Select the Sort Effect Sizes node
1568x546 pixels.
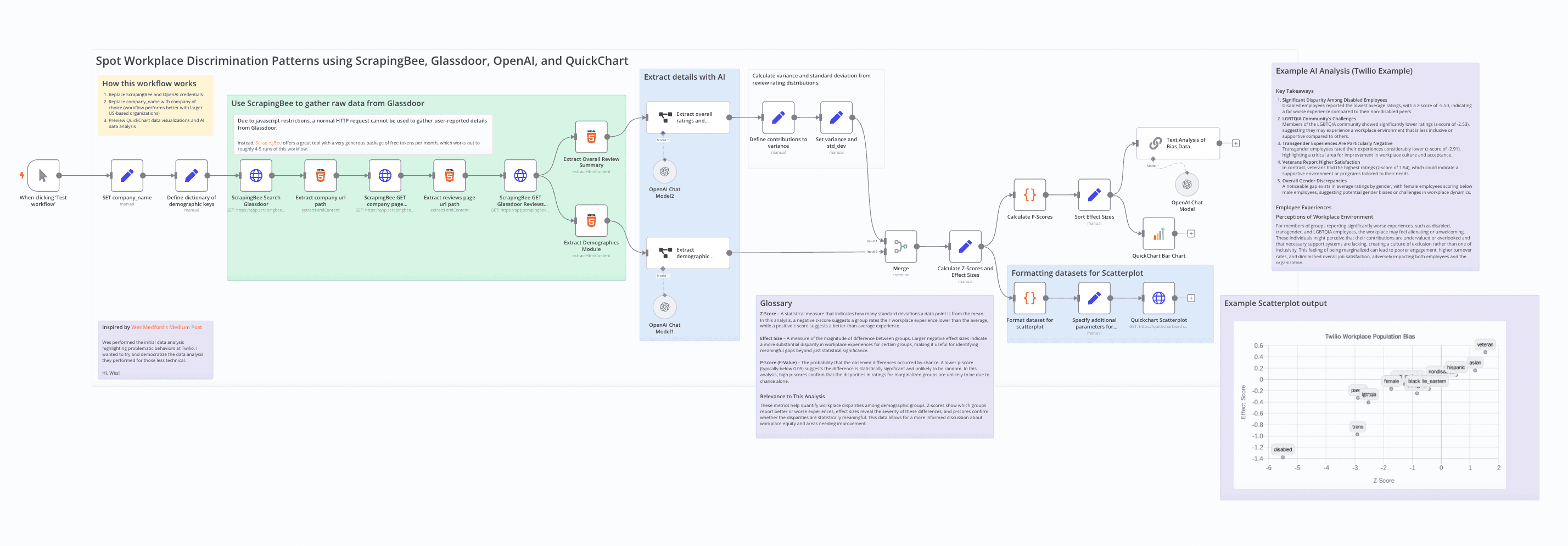[x=1094, y=195]
